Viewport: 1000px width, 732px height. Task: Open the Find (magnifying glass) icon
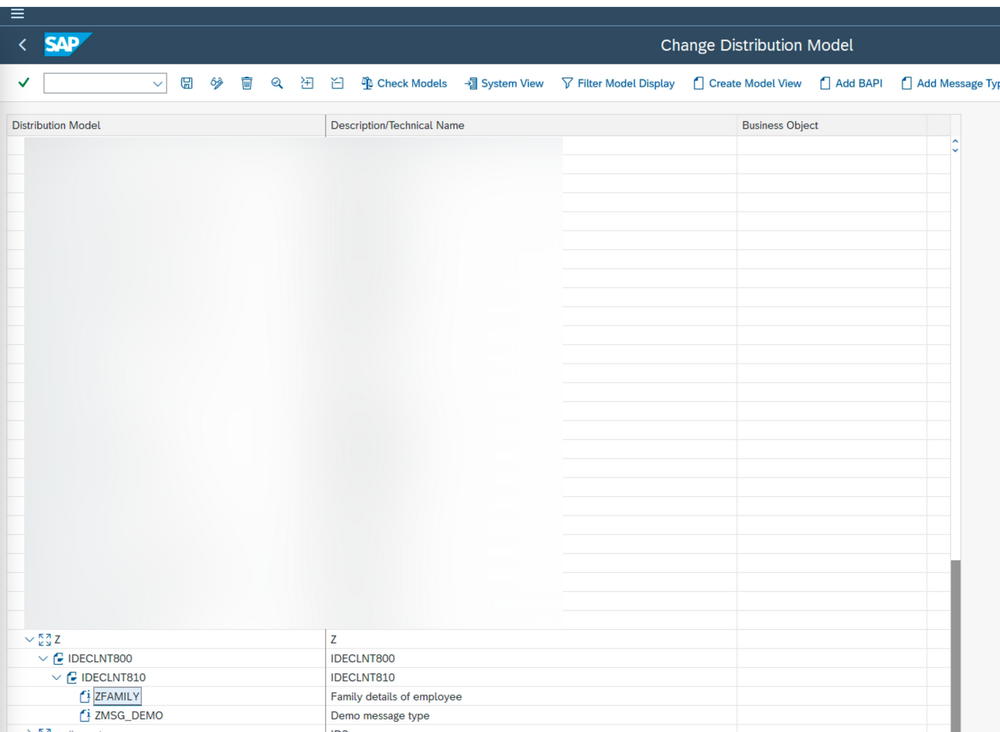click(277, 83)
